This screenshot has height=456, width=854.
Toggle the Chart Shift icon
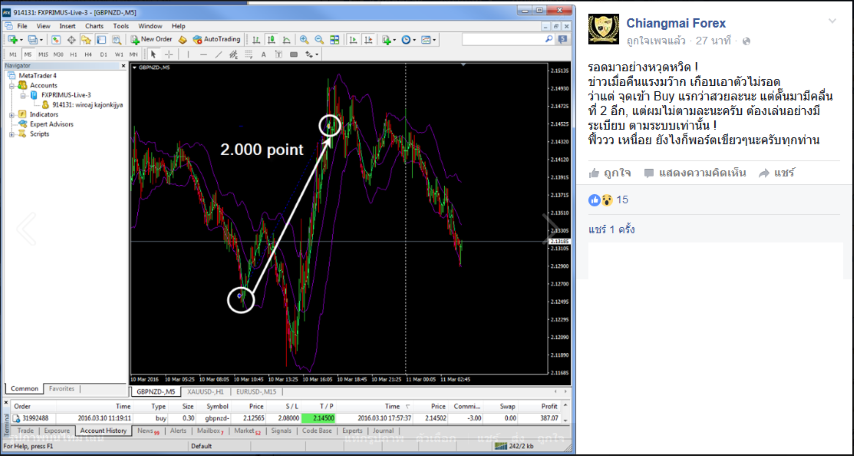pyautogui.click(x=369, y=39)
